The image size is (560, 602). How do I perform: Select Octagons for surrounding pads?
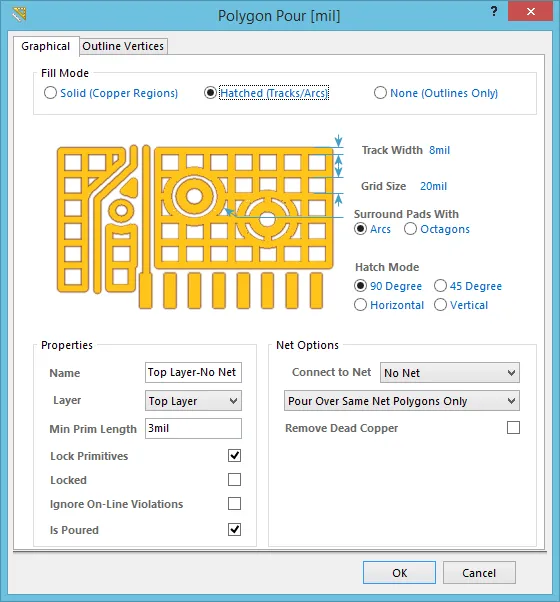437,229
